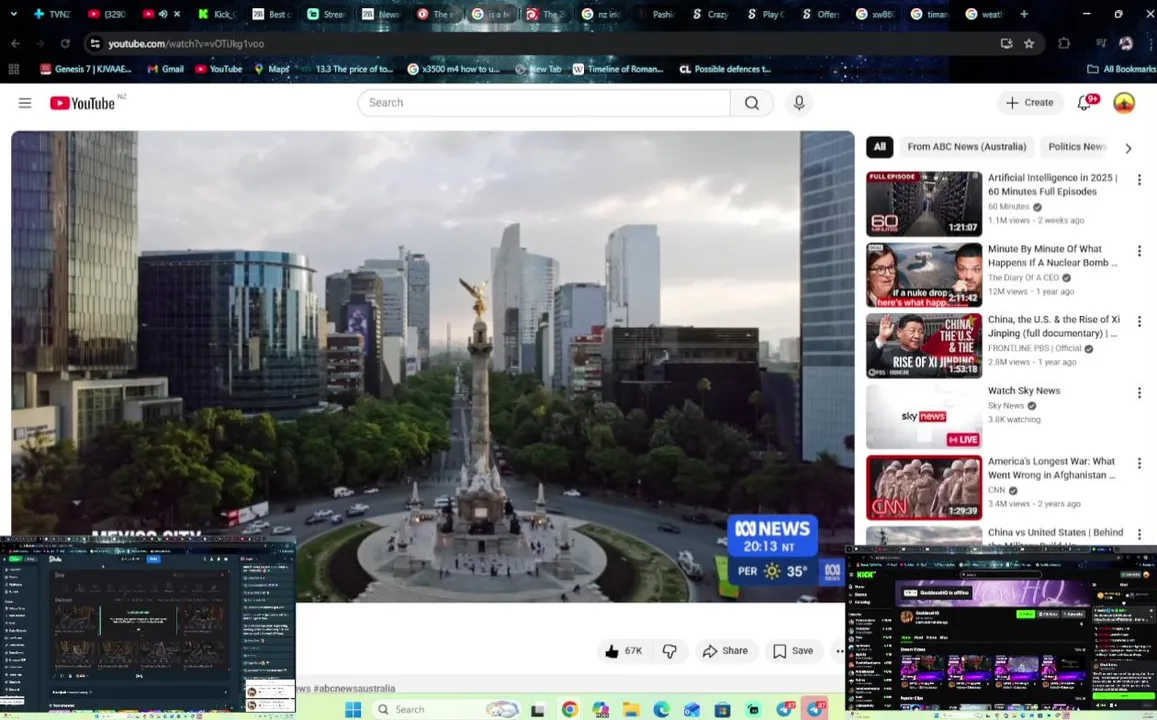Screen dimensions: 1157x720
Task: View site information icon in address bar
Action: pos(94,44)
